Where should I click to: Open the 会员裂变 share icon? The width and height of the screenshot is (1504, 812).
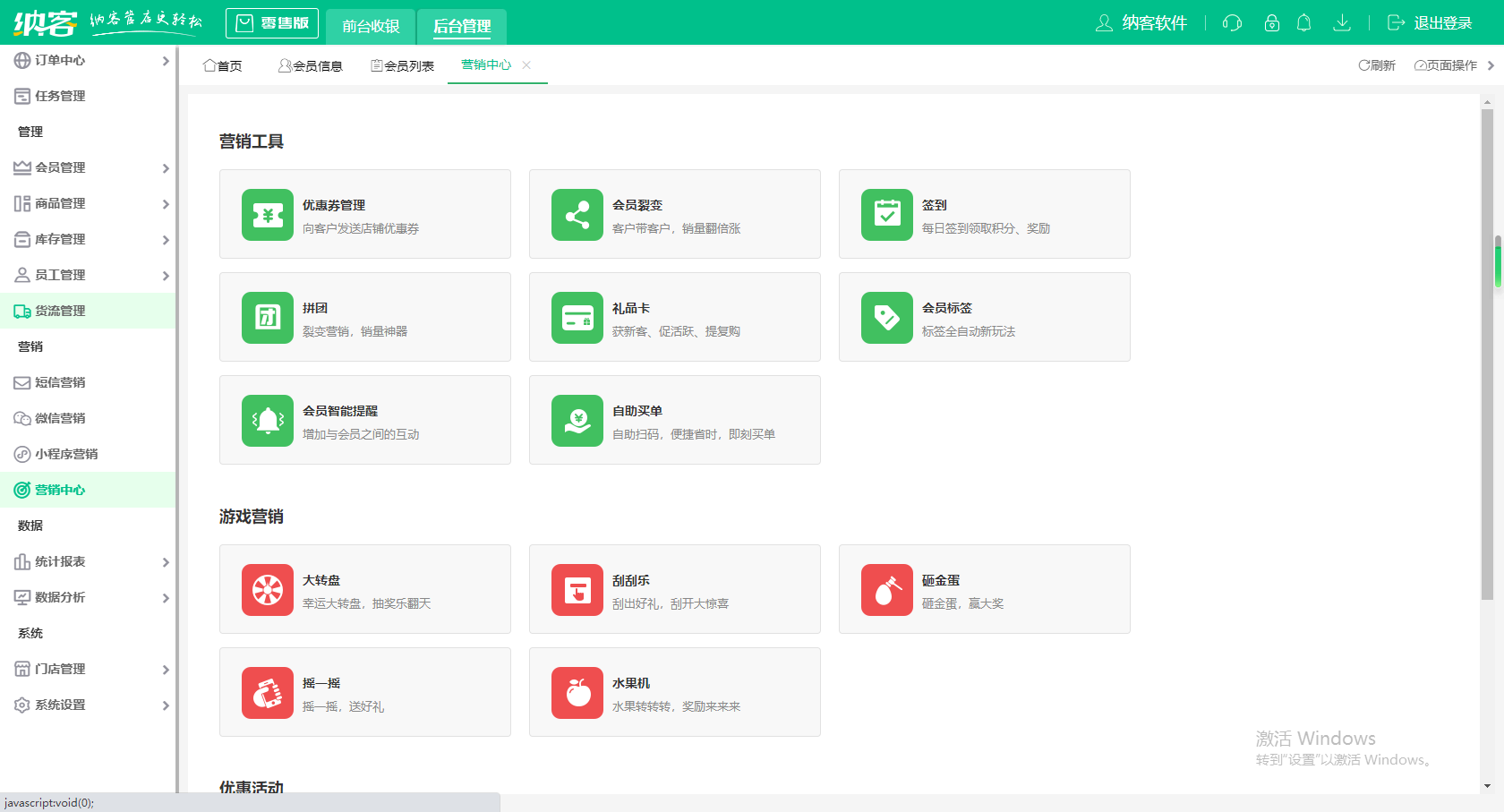point(577,215)
